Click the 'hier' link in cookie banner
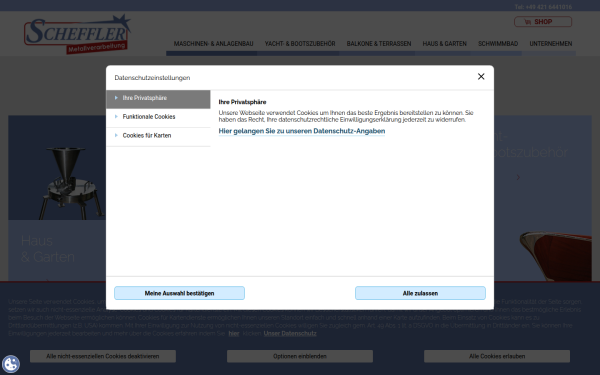This screenshot has height=375, width=600. click(x=234, y=334)
